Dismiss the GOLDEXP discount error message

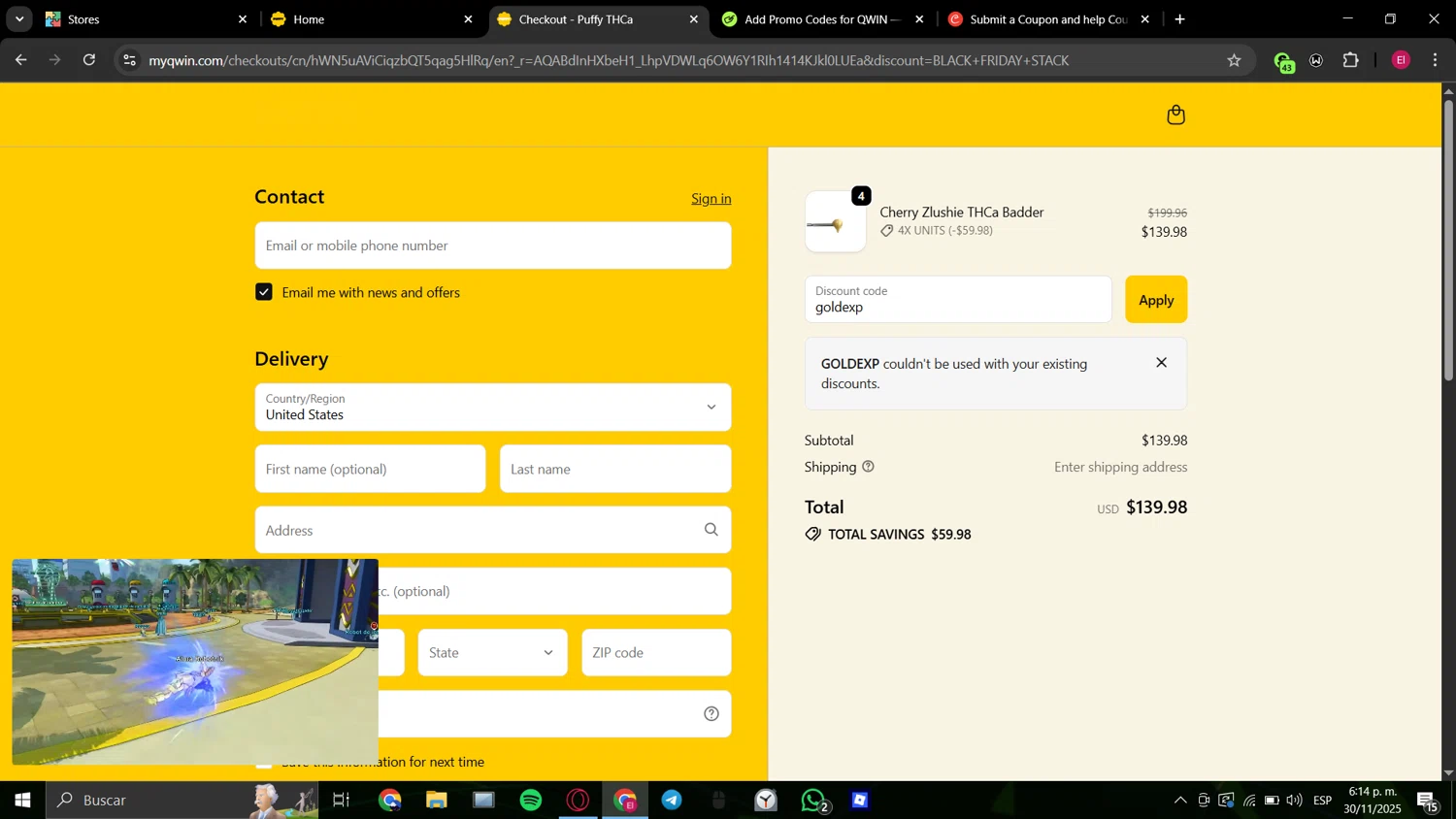point(1161,363)
